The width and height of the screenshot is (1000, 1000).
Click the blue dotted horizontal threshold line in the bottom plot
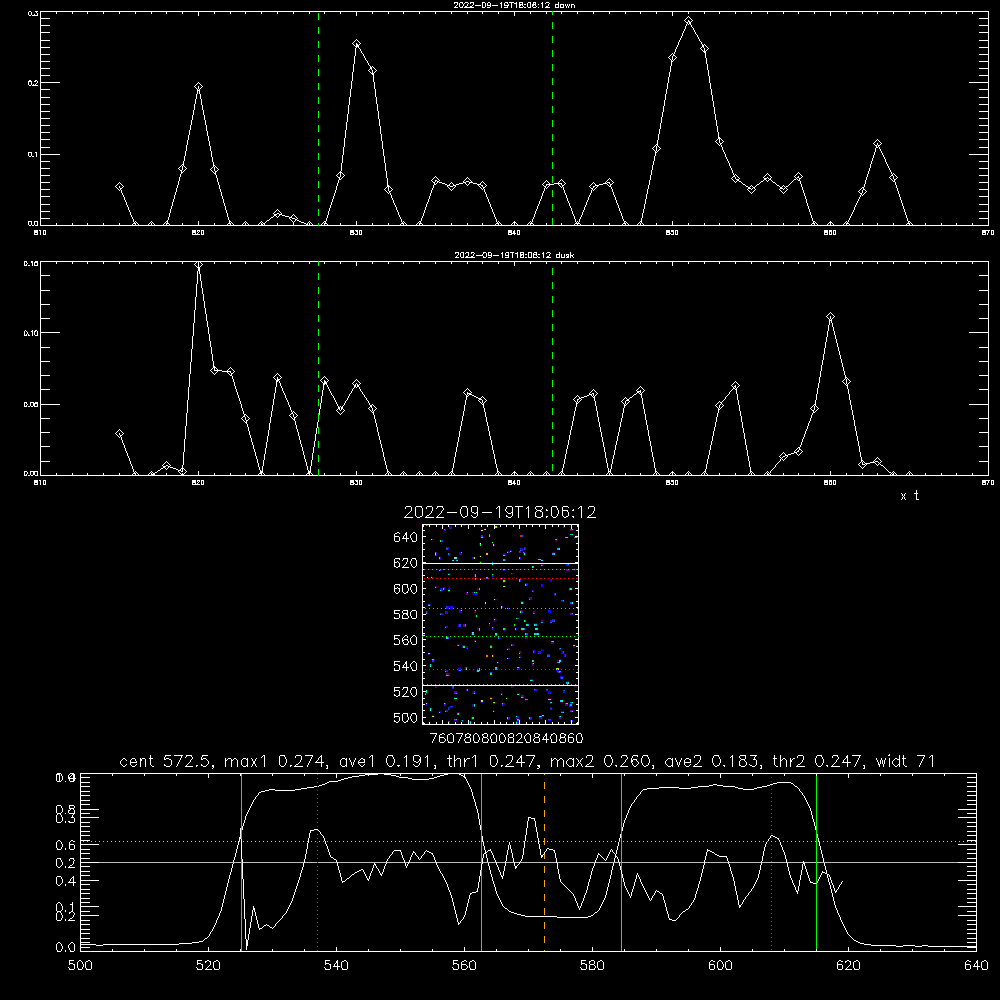pyautogui.click(x=529, y=842)
